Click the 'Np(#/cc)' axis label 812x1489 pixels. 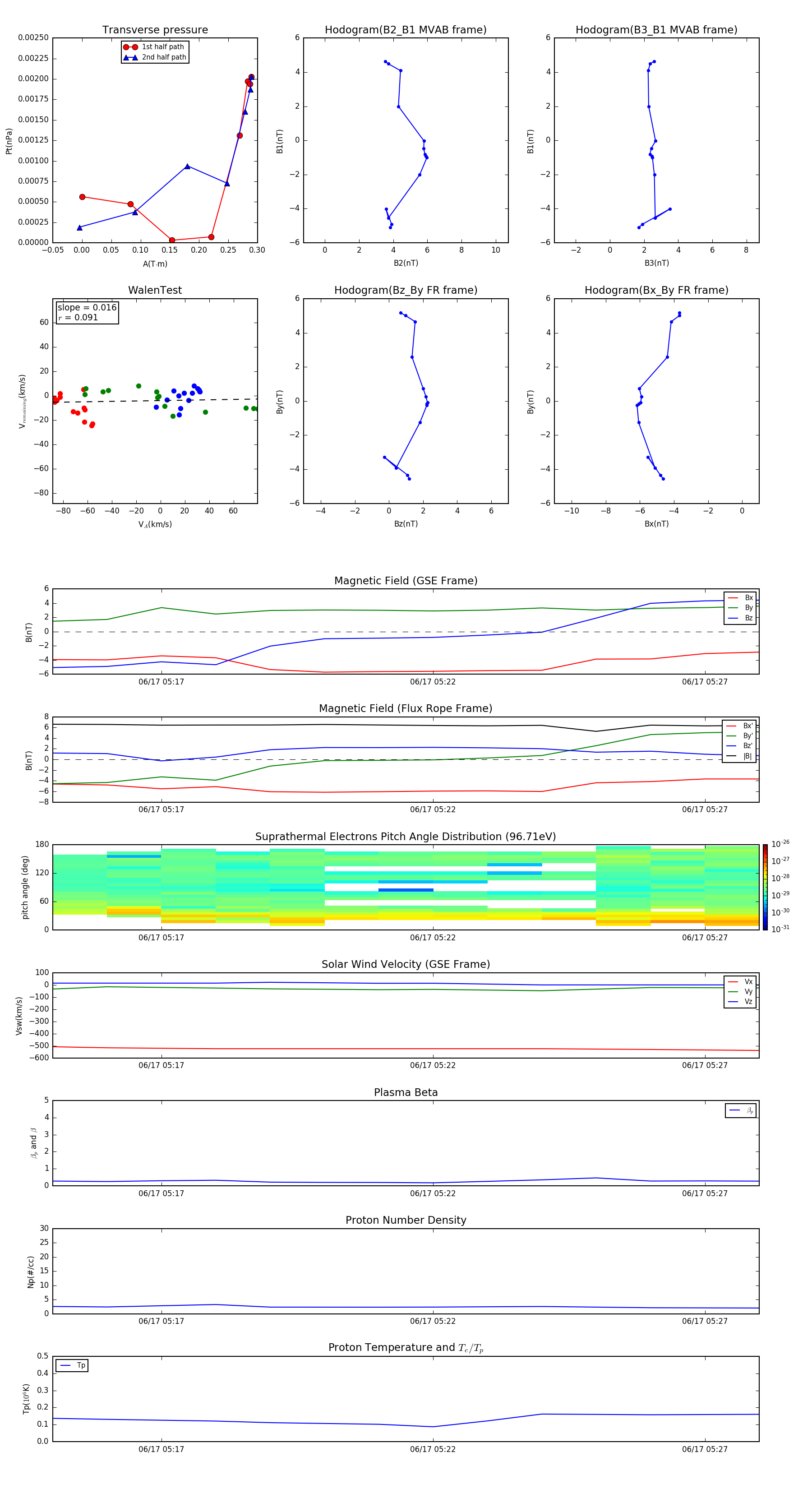point(31,1272)
